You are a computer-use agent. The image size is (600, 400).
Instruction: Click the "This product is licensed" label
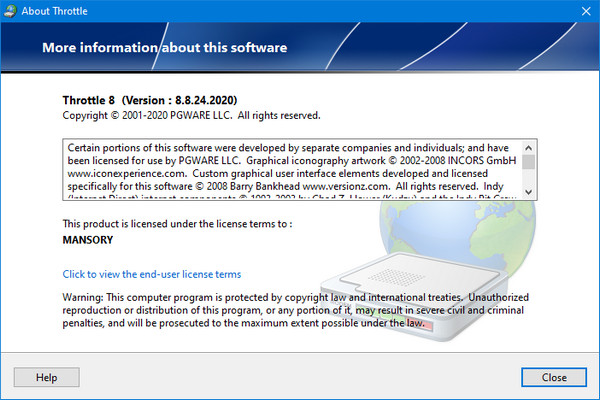tap(176, 224)
